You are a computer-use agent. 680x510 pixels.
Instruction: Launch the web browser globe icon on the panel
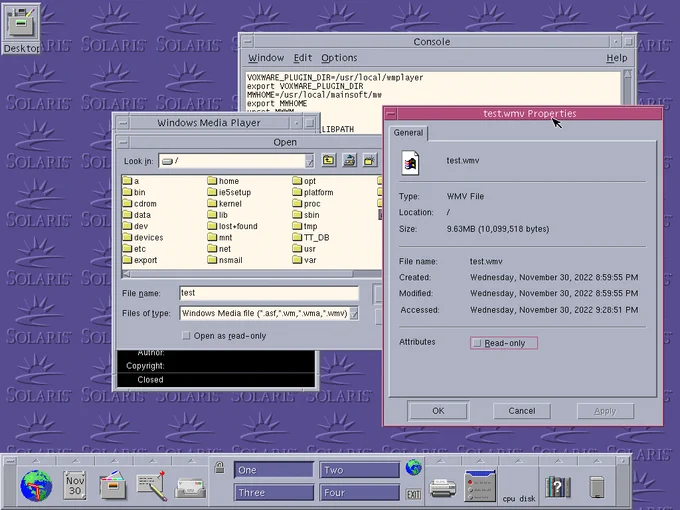pos(36,486)
